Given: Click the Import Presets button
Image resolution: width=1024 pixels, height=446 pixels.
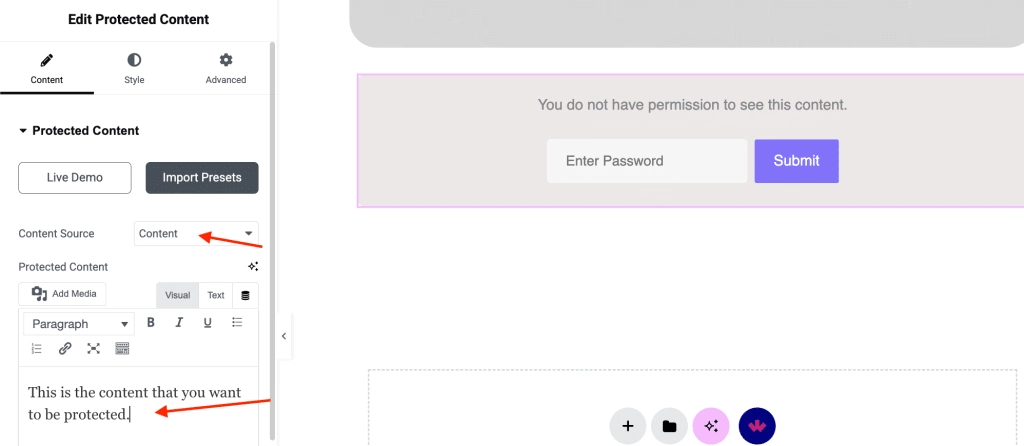Looking at the screenshot, I should click(202, 178).
